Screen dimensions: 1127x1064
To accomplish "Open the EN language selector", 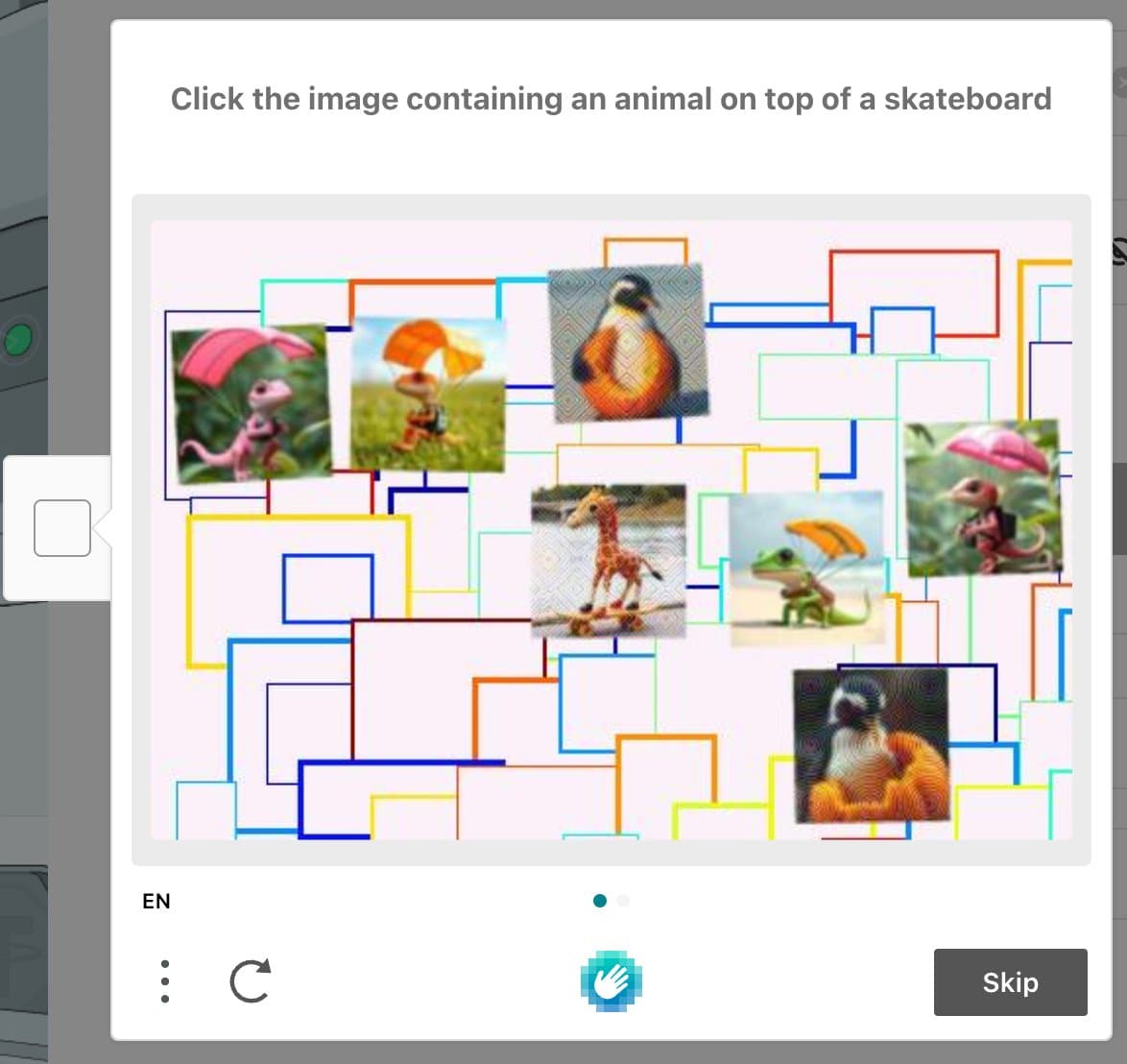I will point(157,901).
